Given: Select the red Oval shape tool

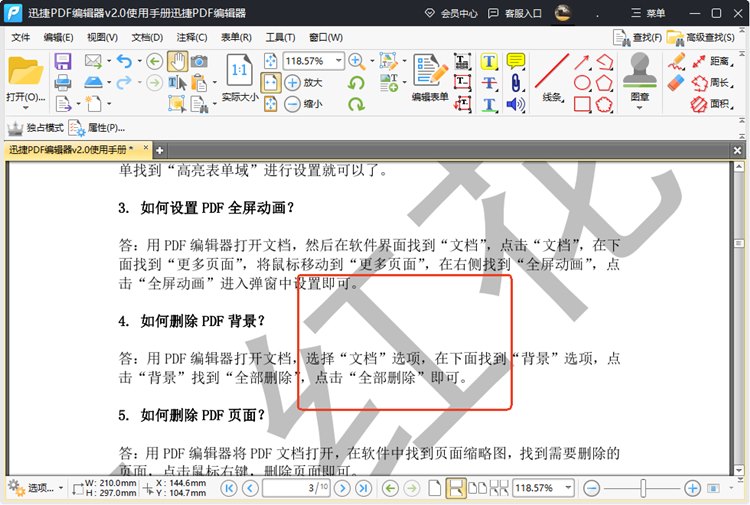Looking at the screenshot, I should pos(582,83).
